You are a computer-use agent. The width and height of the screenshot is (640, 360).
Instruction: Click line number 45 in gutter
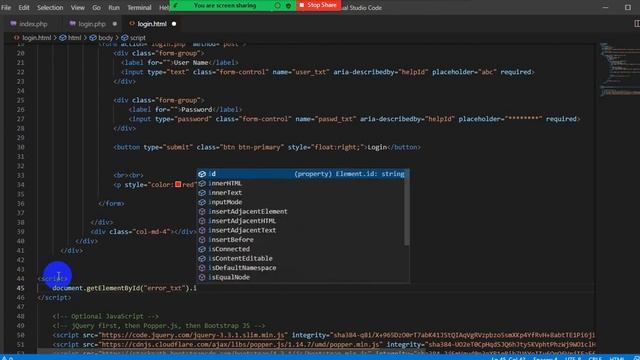tap(20, 288)
